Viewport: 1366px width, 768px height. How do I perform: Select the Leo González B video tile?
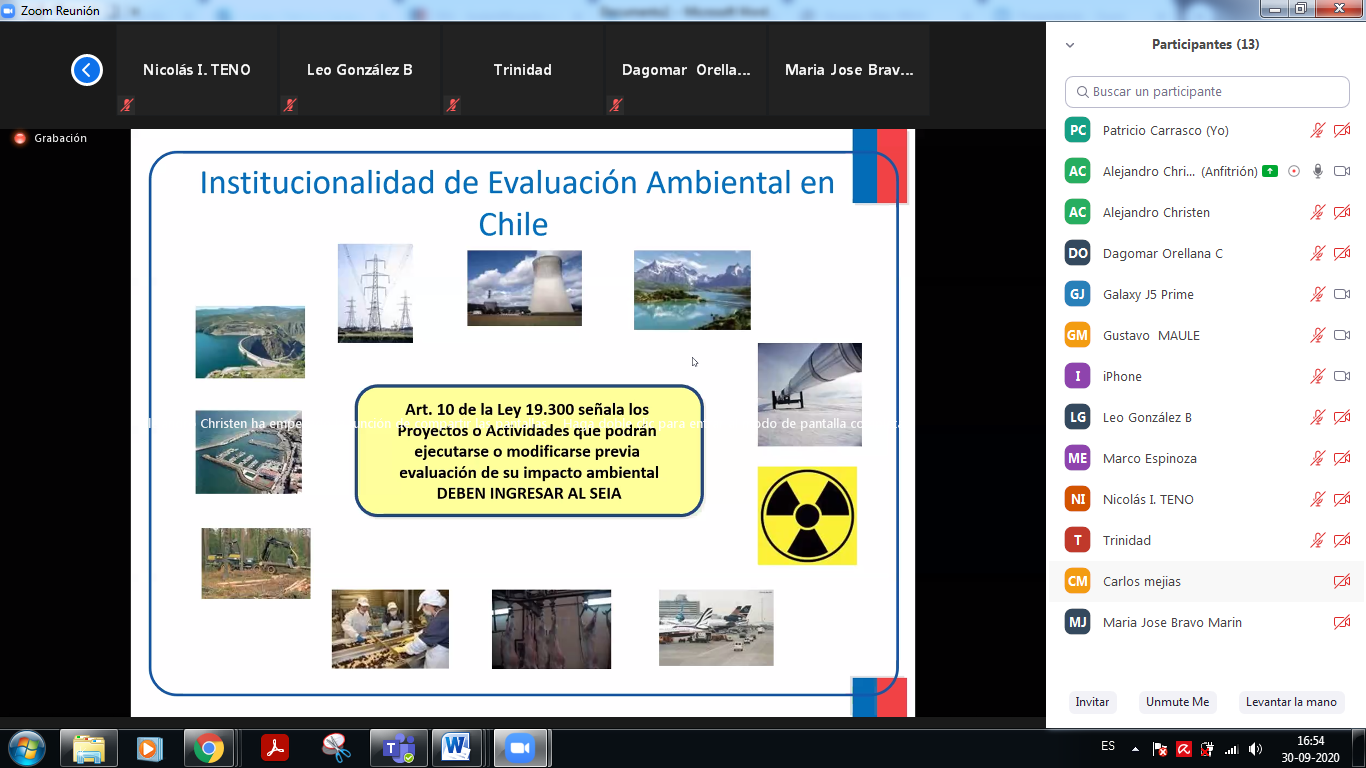coord(359,70)
